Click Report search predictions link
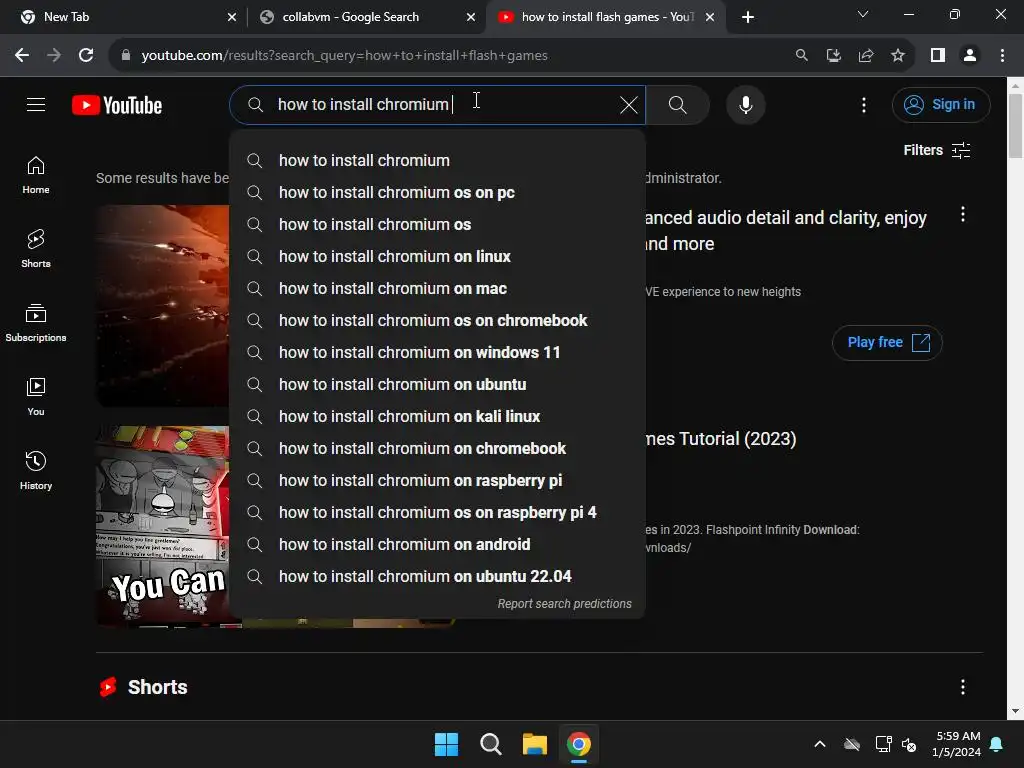 click(564, 603)
